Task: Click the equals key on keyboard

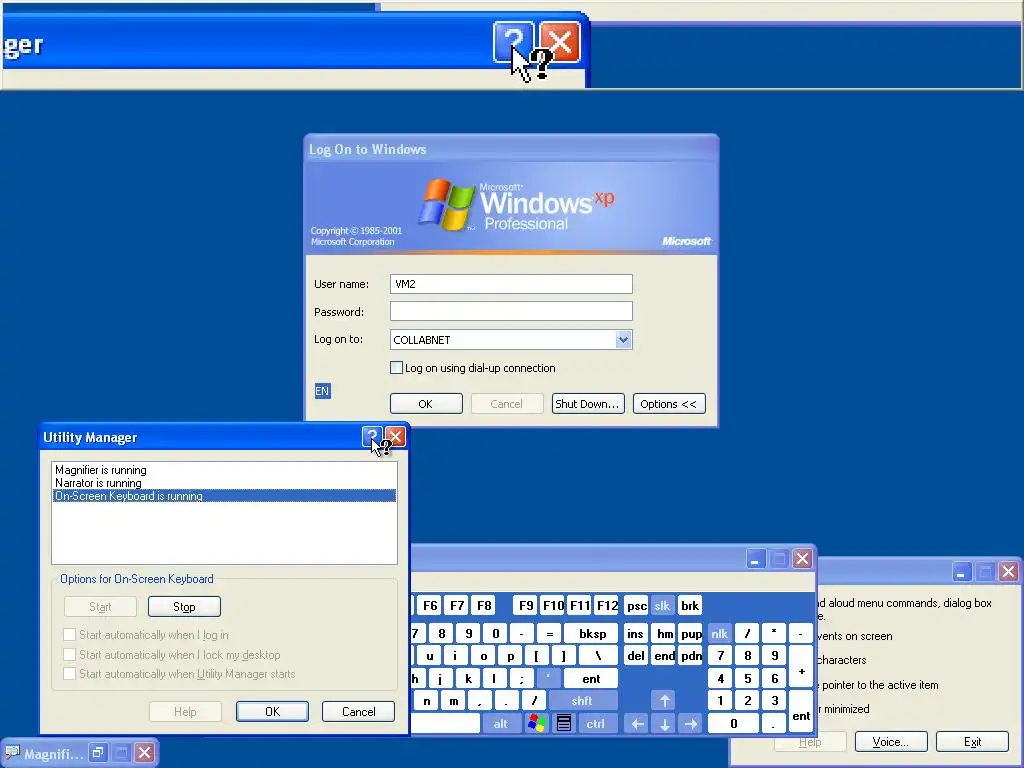Action: click(549, 633)
